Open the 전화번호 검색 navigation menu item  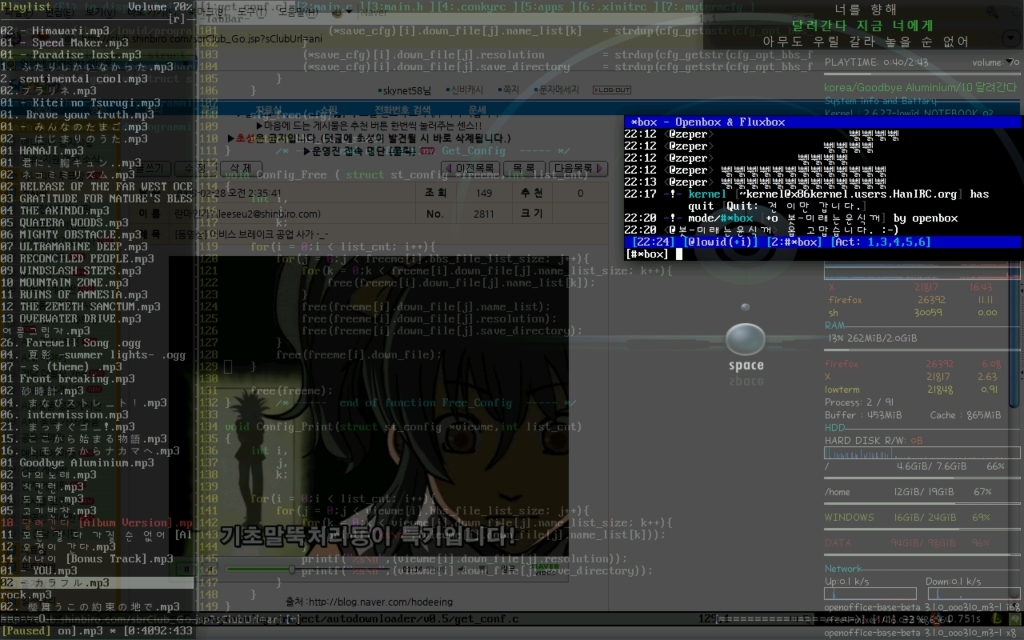402,110
